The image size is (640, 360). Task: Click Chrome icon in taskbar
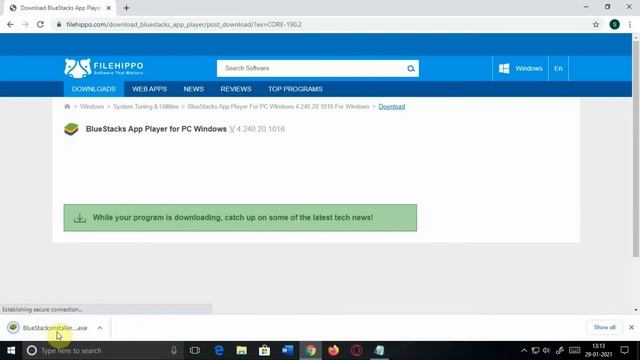311,351
